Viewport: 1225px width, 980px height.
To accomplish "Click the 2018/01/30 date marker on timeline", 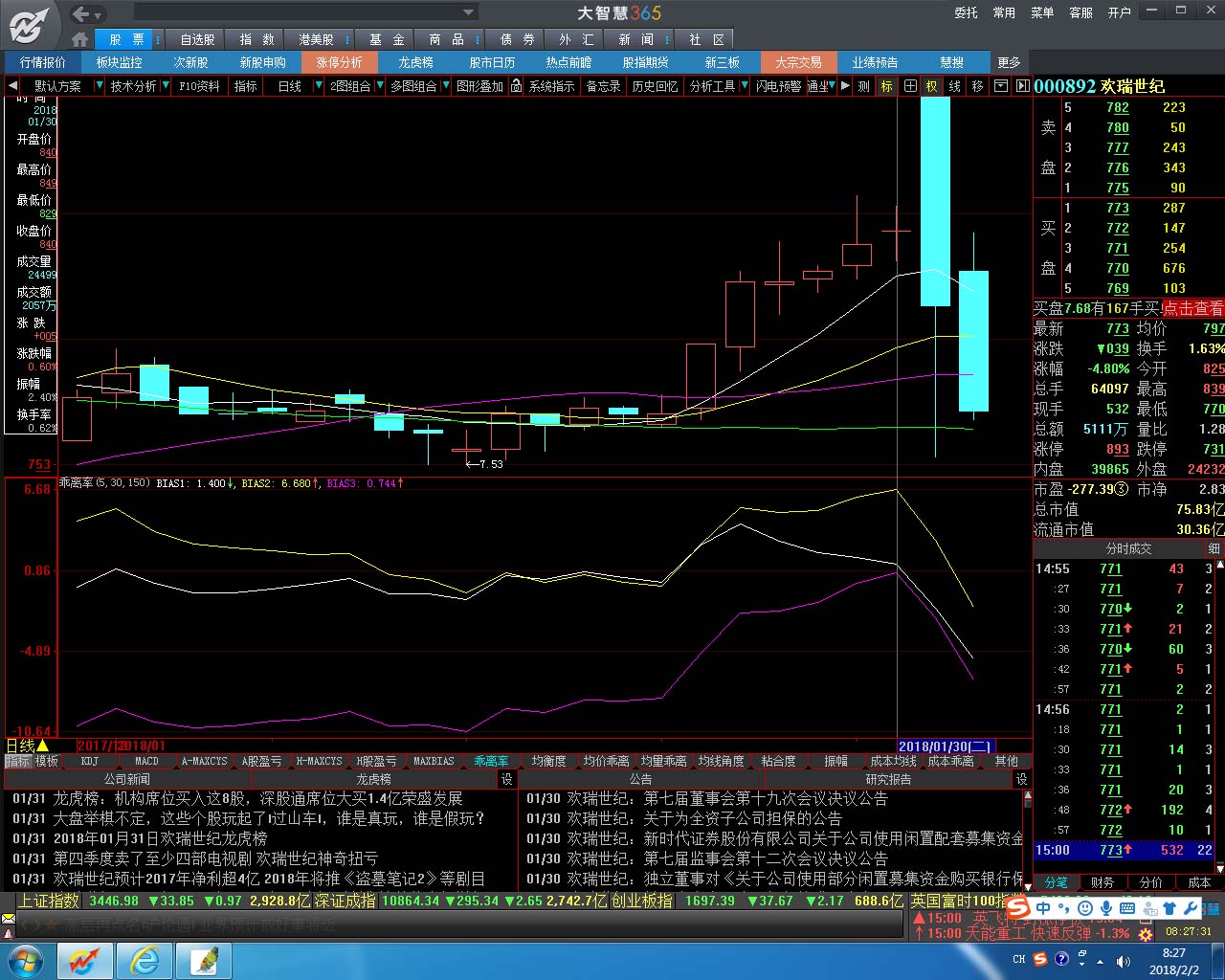I will pos(946,746).
